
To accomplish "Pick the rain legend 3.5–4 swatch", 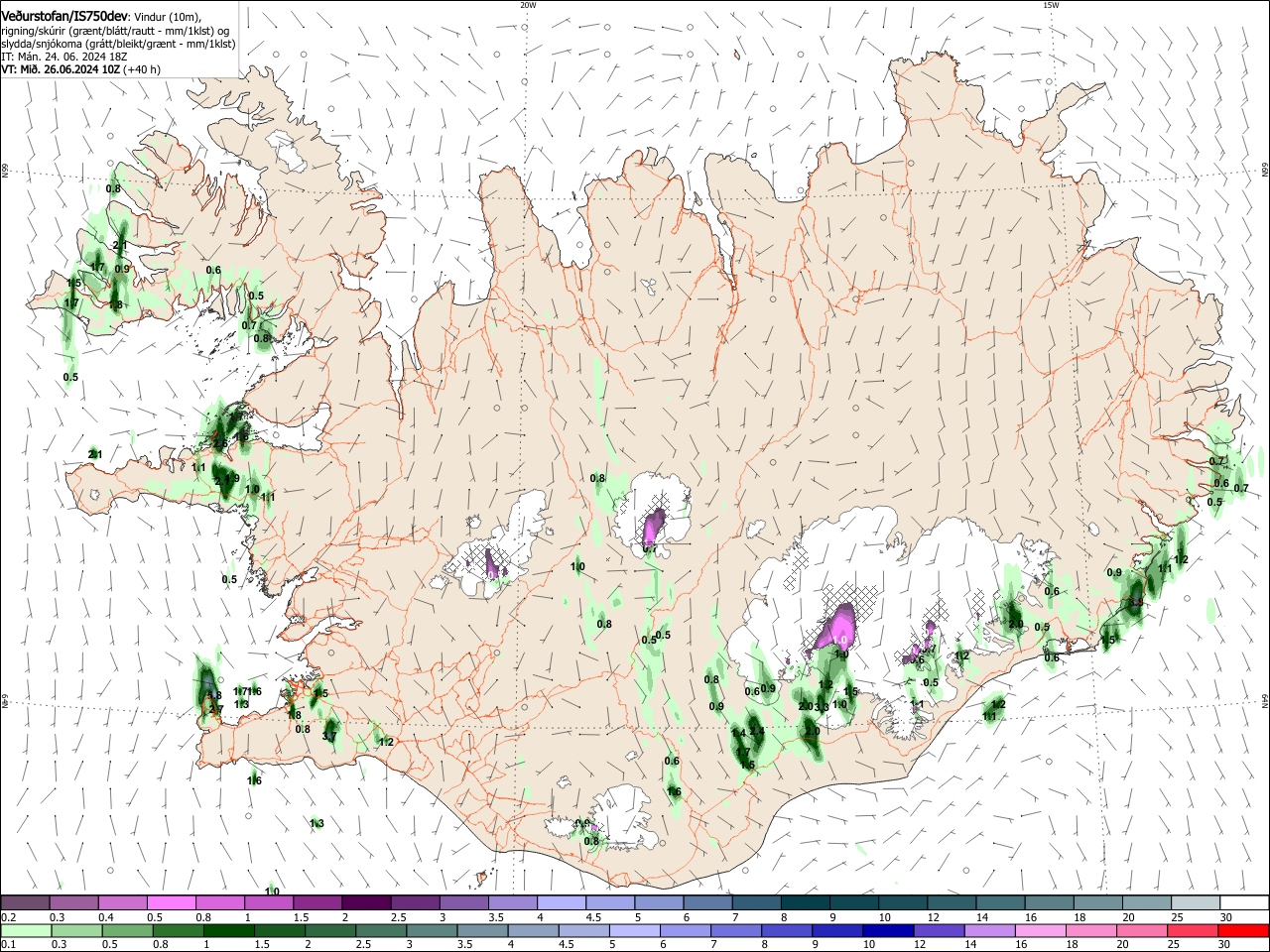I will (483, 930).
